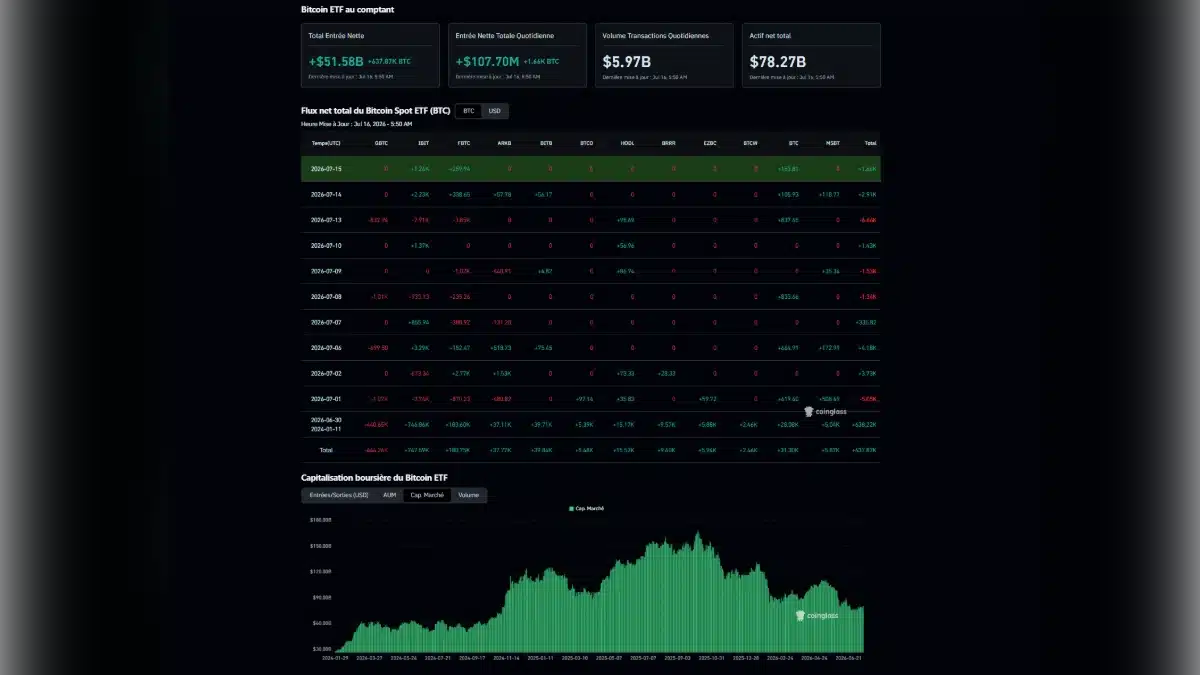Click the $5.97B daily volume value
This screenshot has width=1200, height=675.
pos(627,61)
